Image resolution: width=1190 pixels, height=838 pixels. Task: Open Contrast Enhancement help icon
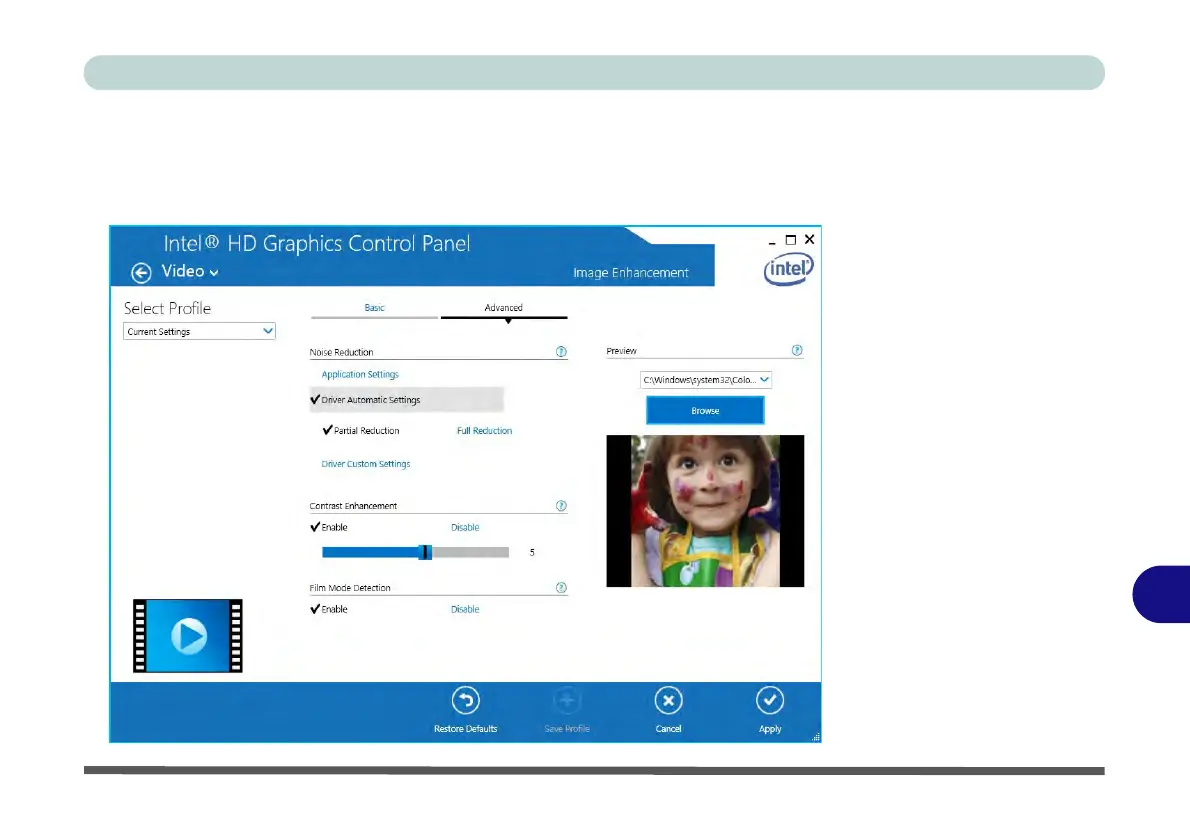tap(561, 506)
